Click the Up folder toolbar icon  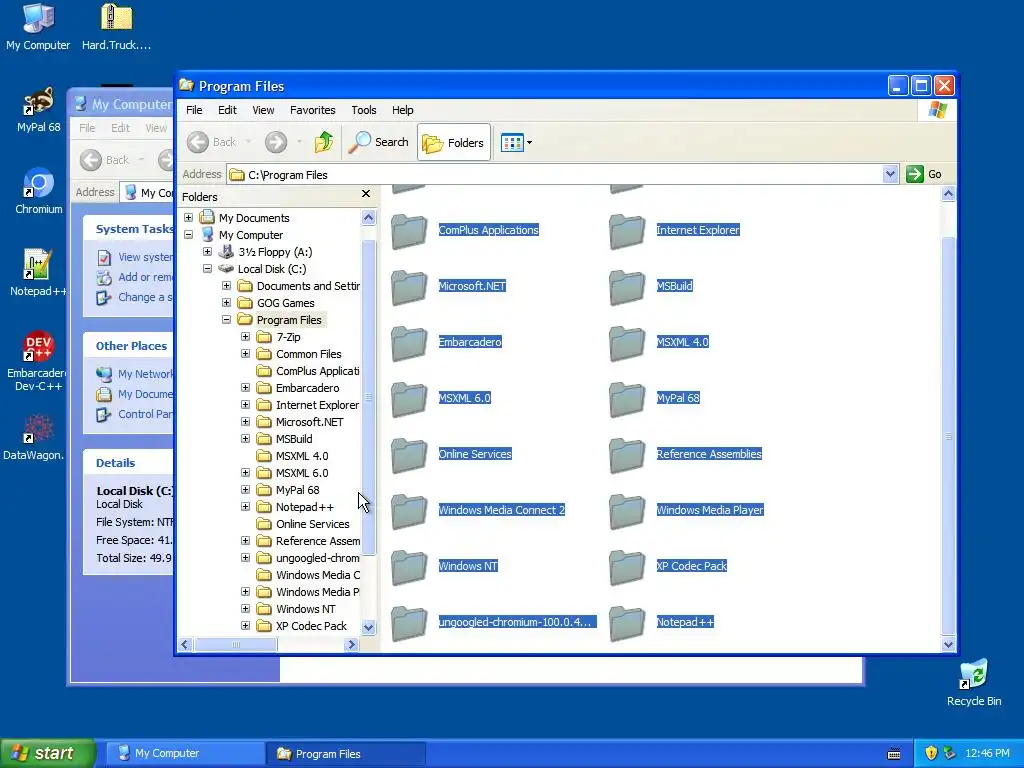coord(323,142)
